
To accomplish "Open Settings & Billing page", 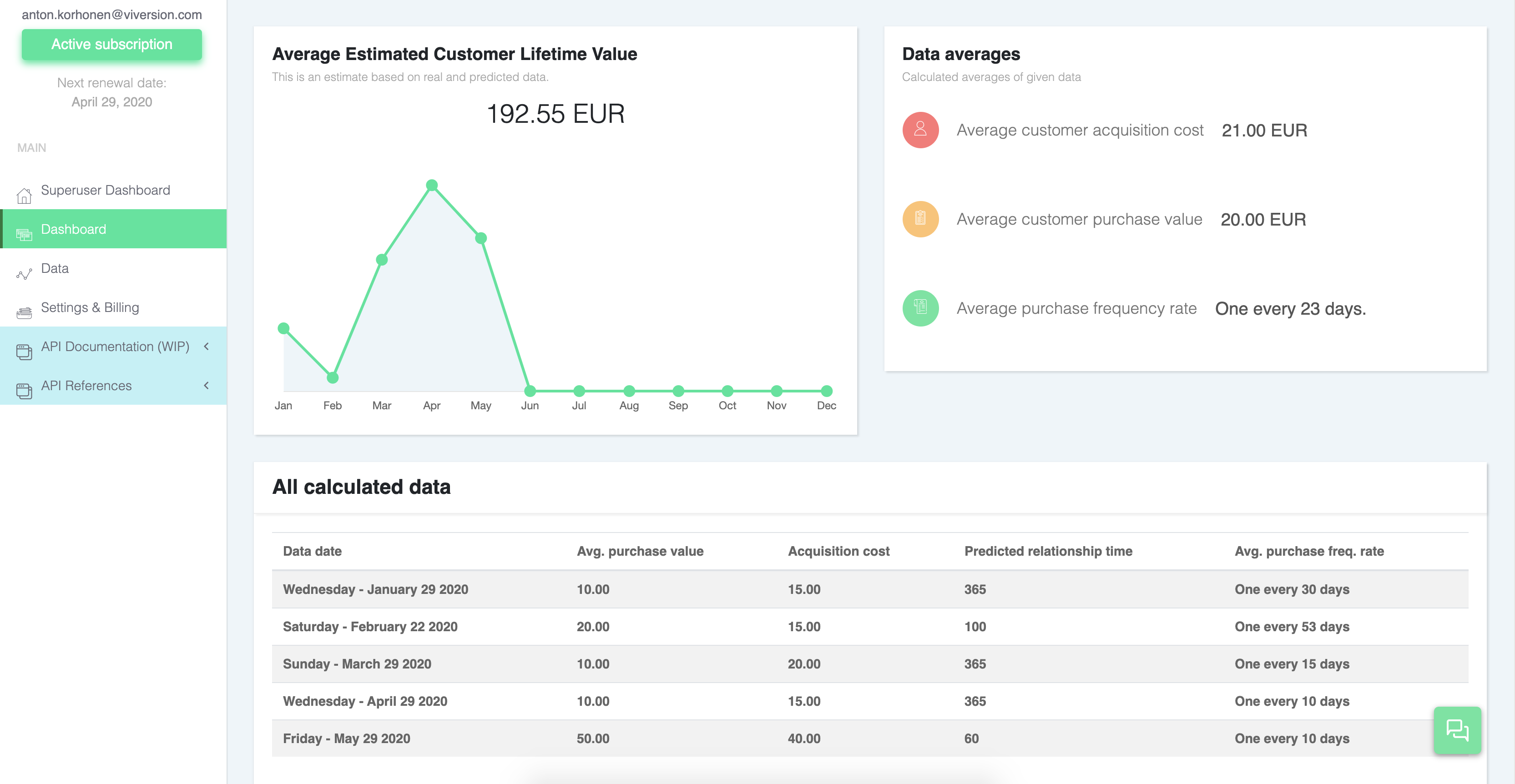I will click(x=90, y=307).
